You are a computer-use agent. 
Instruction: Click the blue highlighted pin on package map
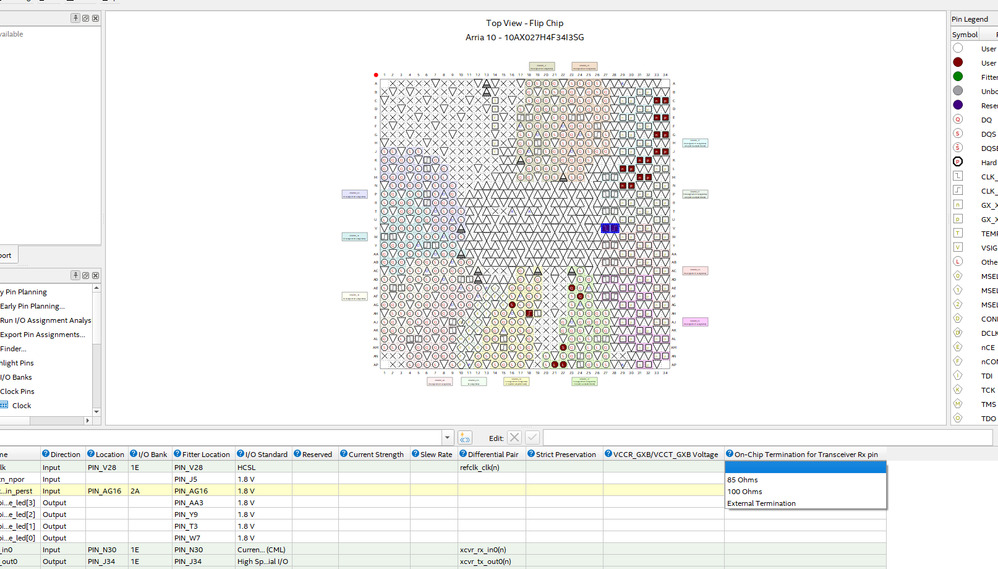[x=610, y=229]
